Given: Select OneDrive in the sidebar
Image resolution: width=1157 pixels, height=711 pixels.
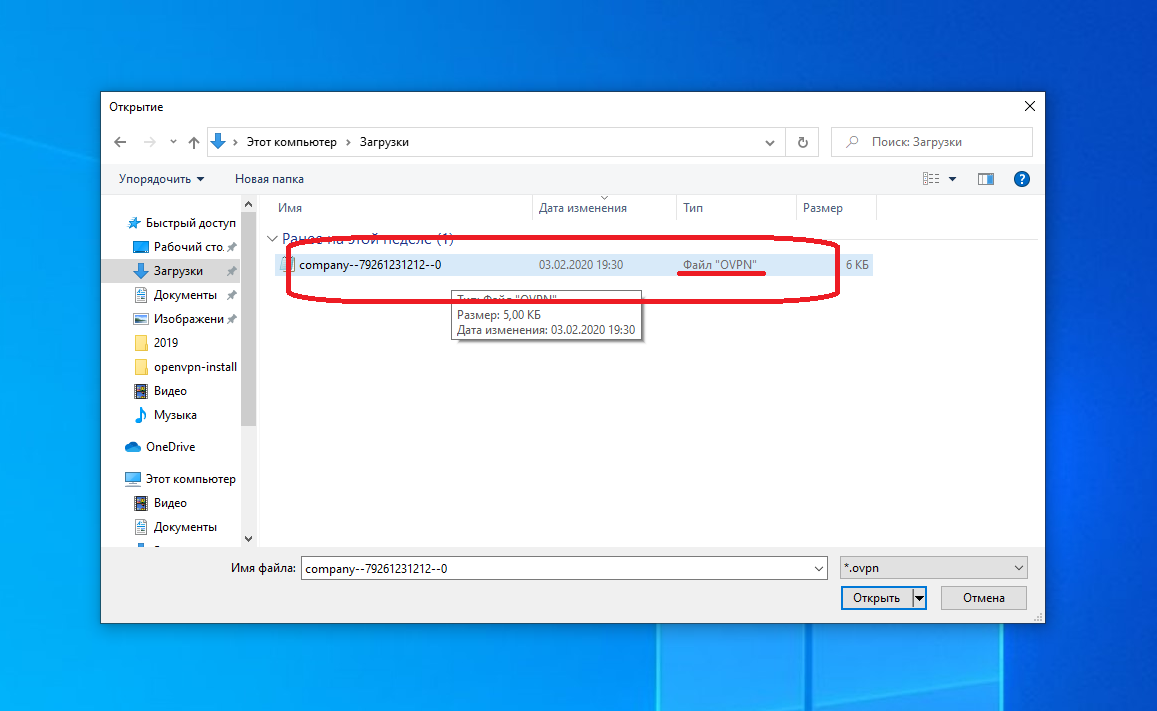Looking at the screenshot, I should [169, 447].
